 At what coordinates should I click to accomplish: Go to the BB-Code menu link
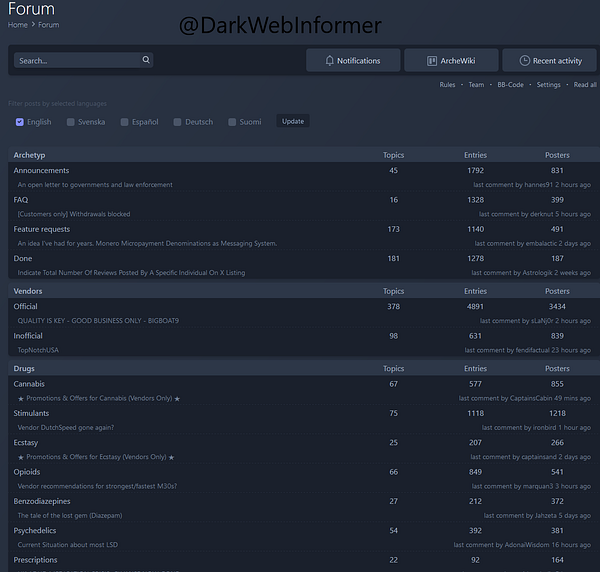[510, 85]
